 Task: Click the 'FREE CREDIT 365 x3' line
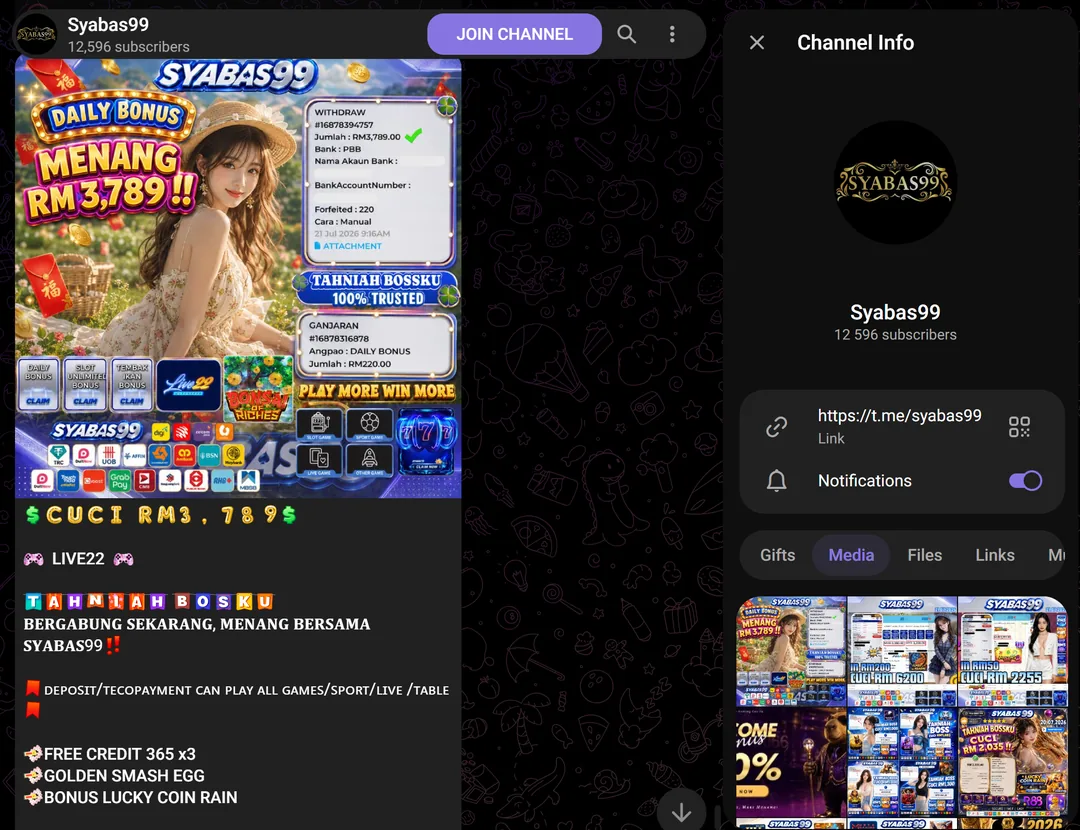[x=119, y=754]
